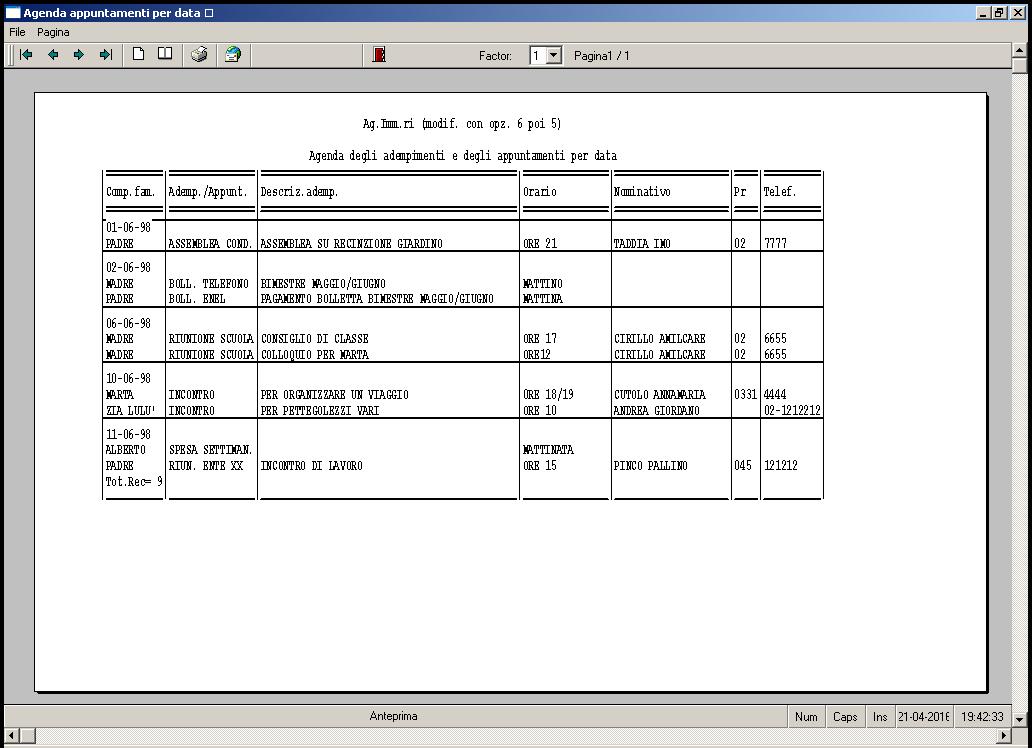Go to the first page
Viewport: 1032px width, 748px height.
tap(26, 55)
